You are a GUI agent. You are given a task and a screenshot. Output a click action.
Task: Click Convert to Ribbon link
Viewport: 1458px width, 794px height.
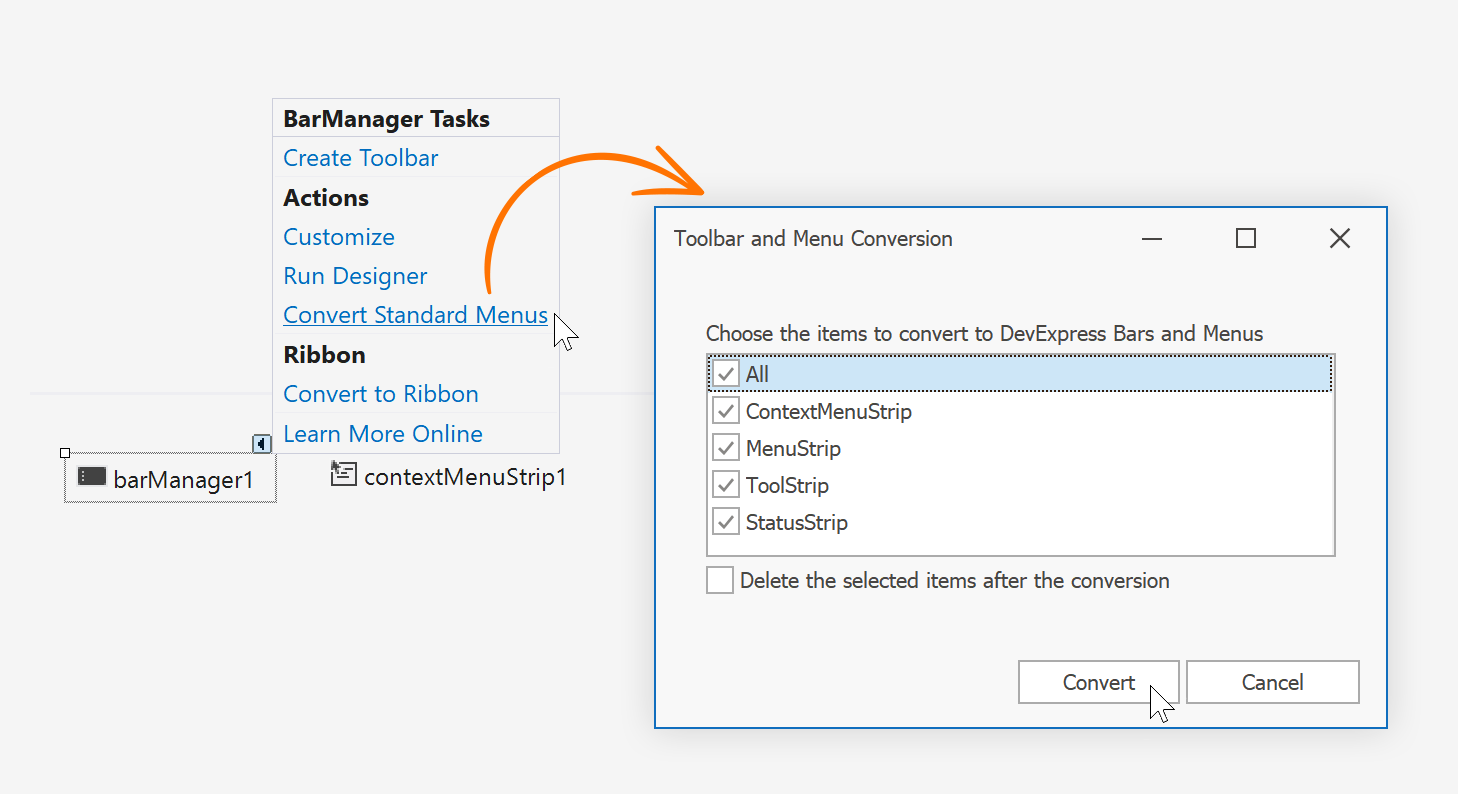pos(381,394)
